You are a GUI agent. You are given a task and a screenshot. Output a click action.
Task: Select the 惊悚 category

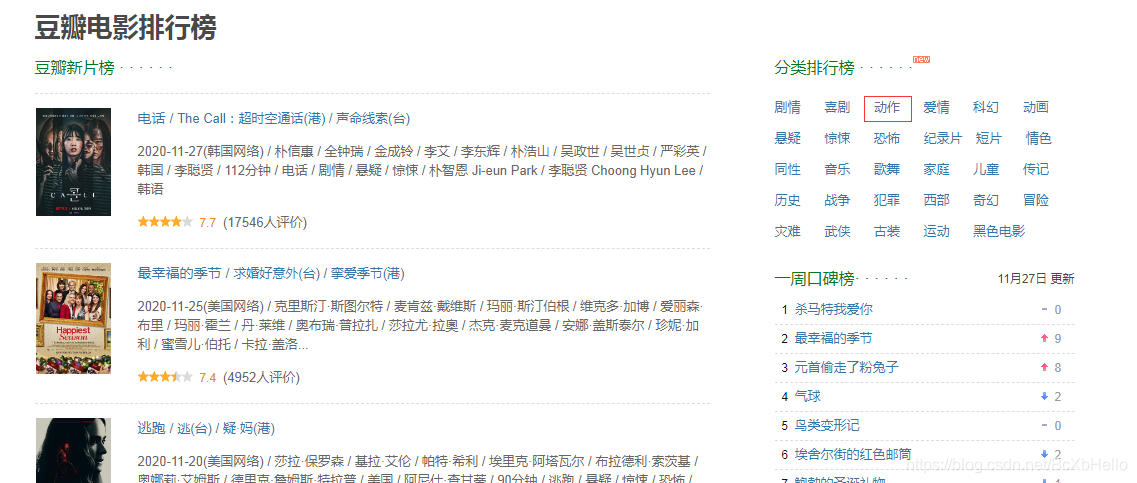(x=837, y=138)
